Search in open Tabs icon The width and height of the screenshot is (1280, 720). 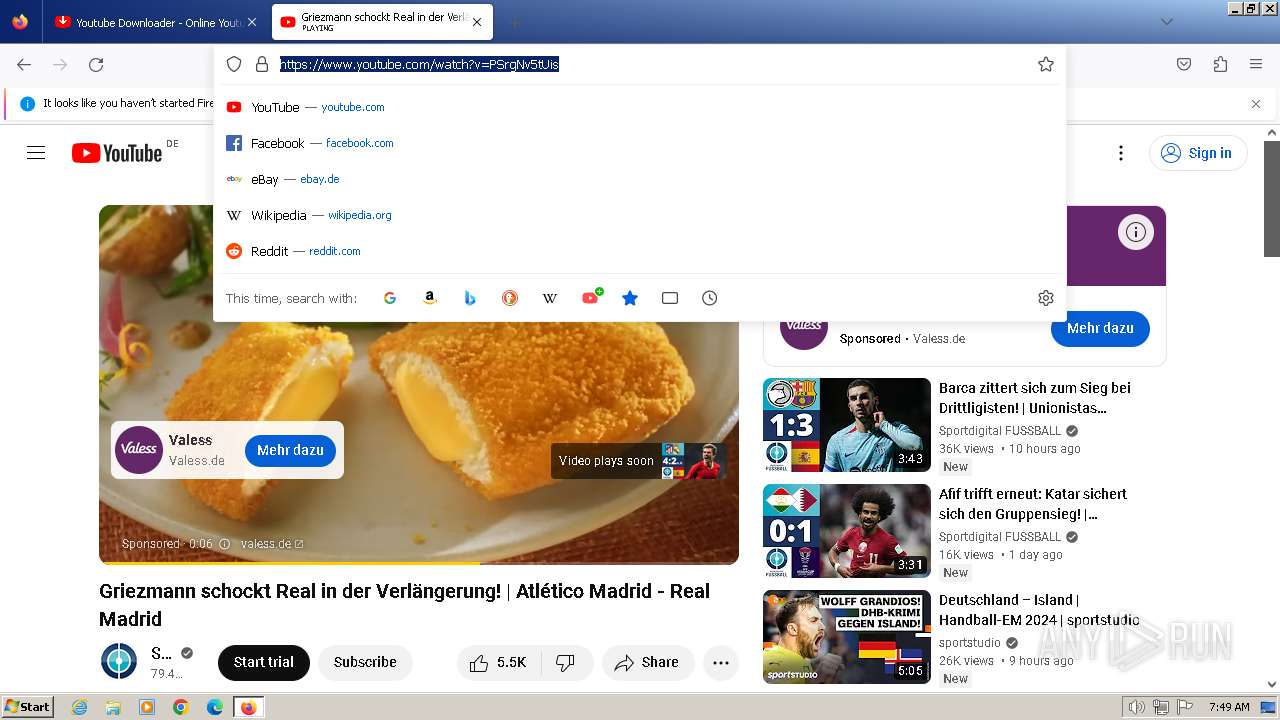click(670, 298)
